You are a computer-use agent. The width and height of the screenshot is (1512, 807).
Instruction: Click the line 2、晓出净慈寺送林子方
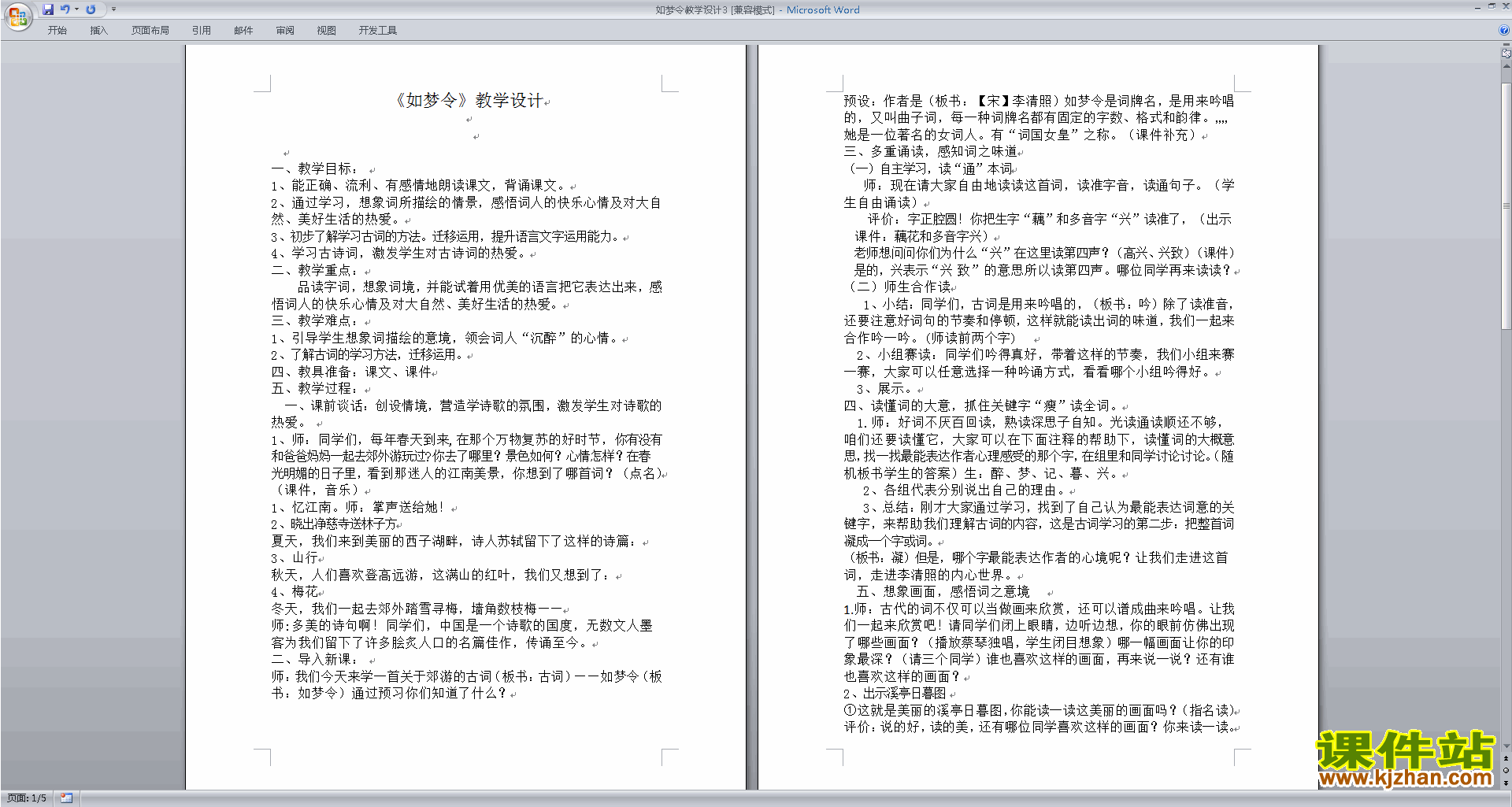click(x=334, y=524)
